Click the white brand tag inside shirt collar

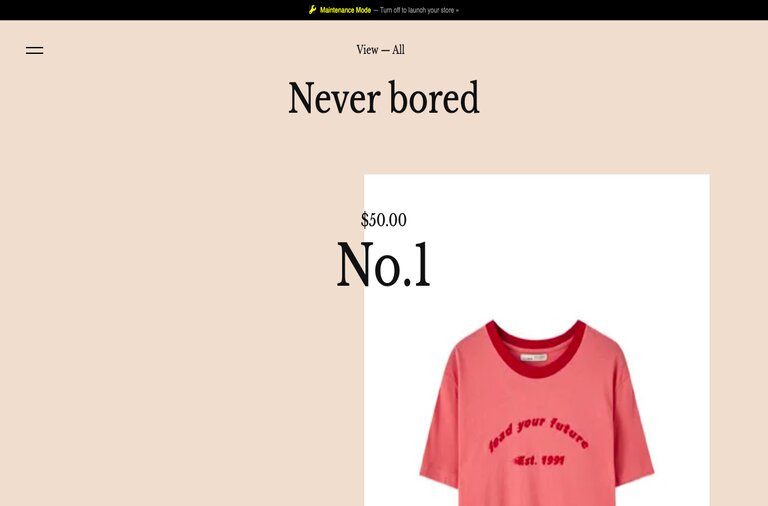pyautogui.click(x=533, y=358)
